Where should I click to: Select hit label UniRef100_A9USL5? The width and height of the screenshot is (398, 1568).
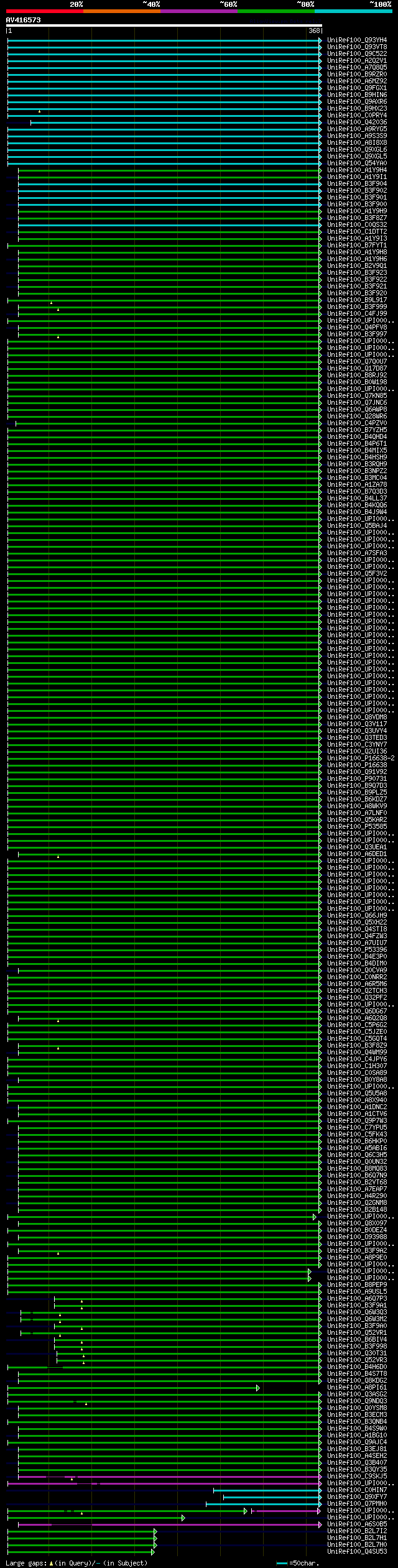(357, 1292)
